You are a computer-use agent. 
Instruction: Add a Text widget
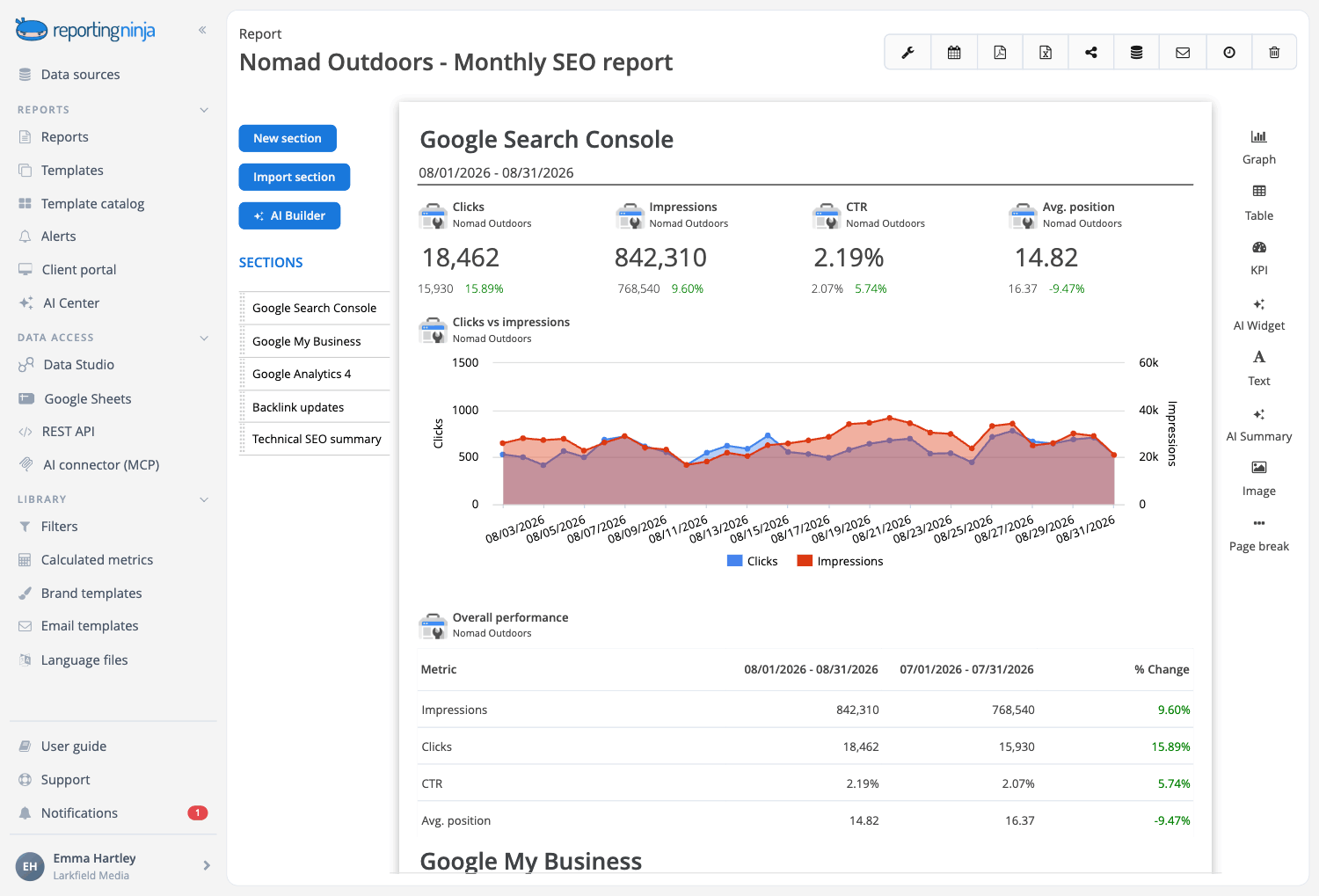1259,368
